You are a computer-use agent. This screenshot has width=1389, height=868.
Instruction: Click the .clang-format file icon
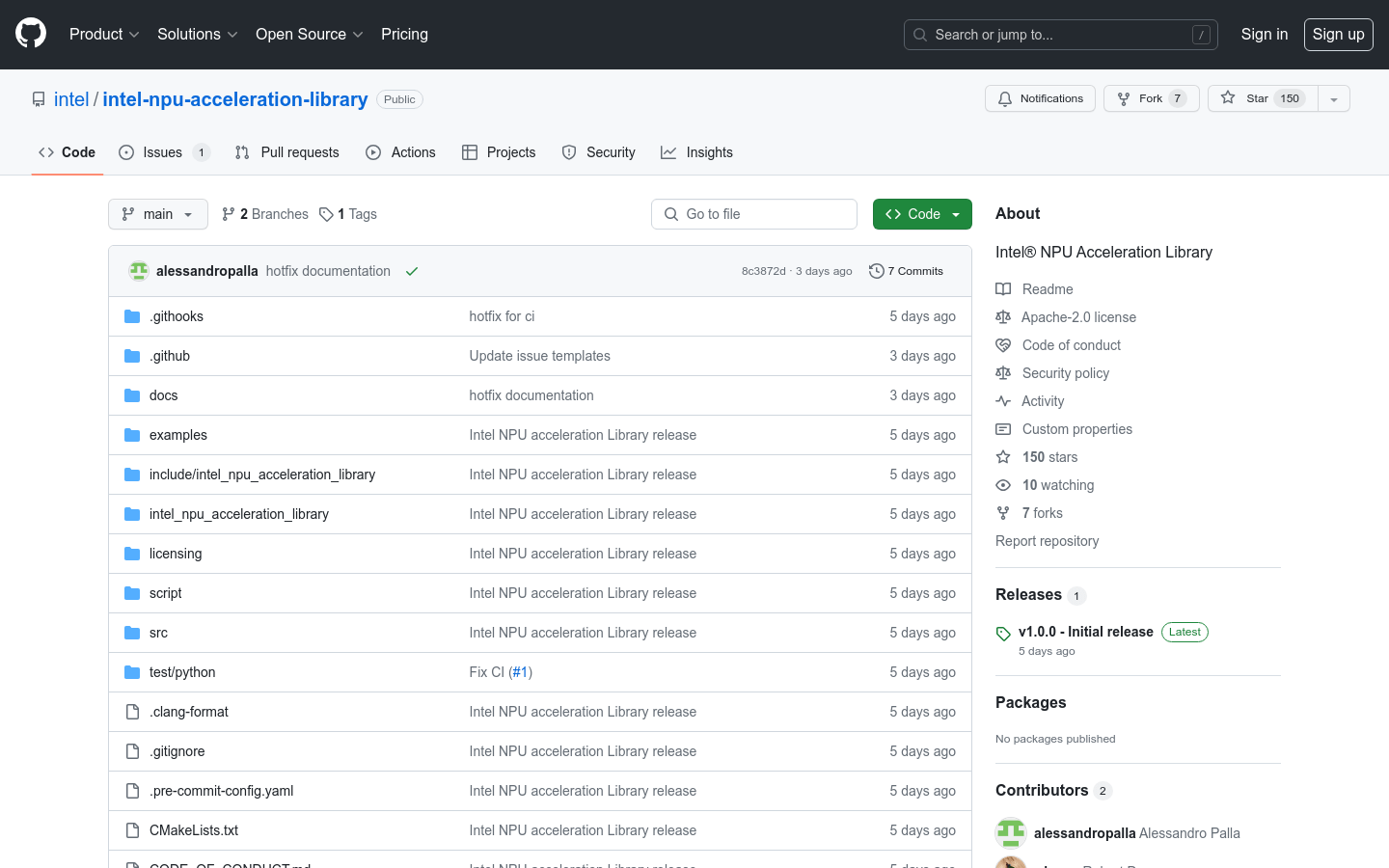click(x=132, y=712)
